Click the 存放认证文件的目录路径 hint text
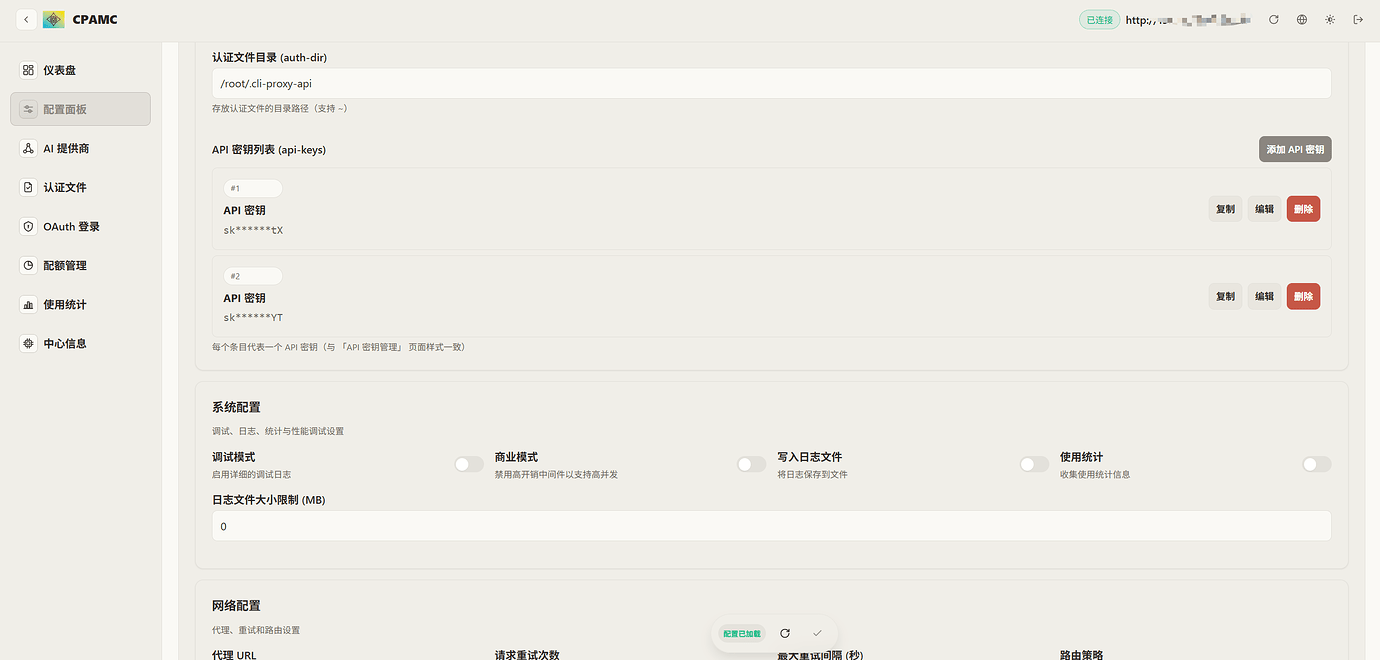 [x=280, y=108]
